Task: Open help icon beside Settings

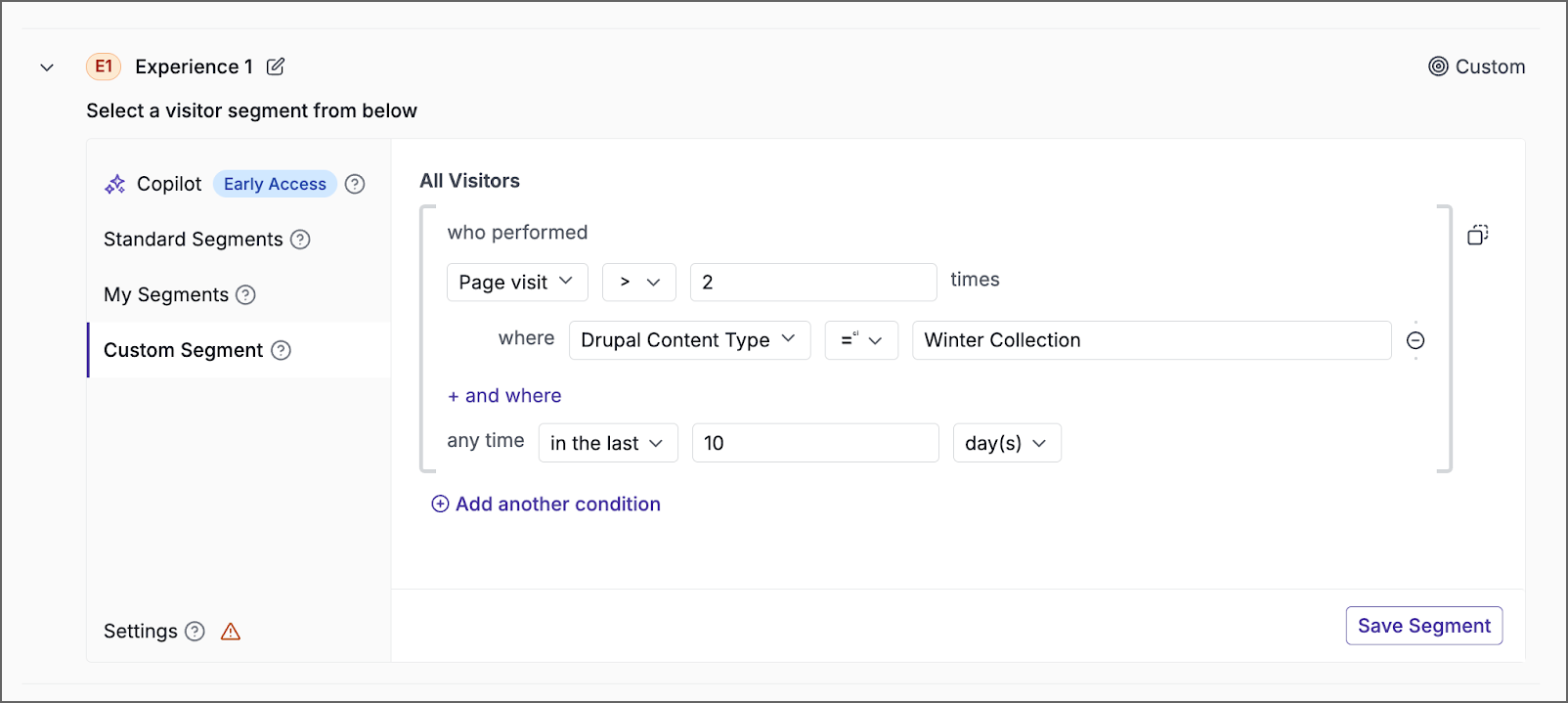Action: point(196,632)
